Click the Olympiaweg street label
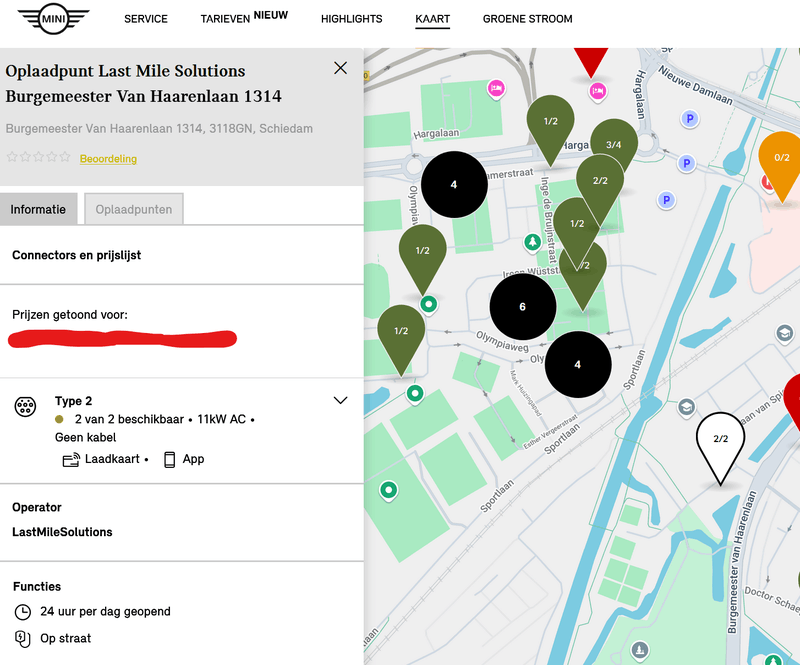This screenshot has width=800, height=665. click(503, 341)
